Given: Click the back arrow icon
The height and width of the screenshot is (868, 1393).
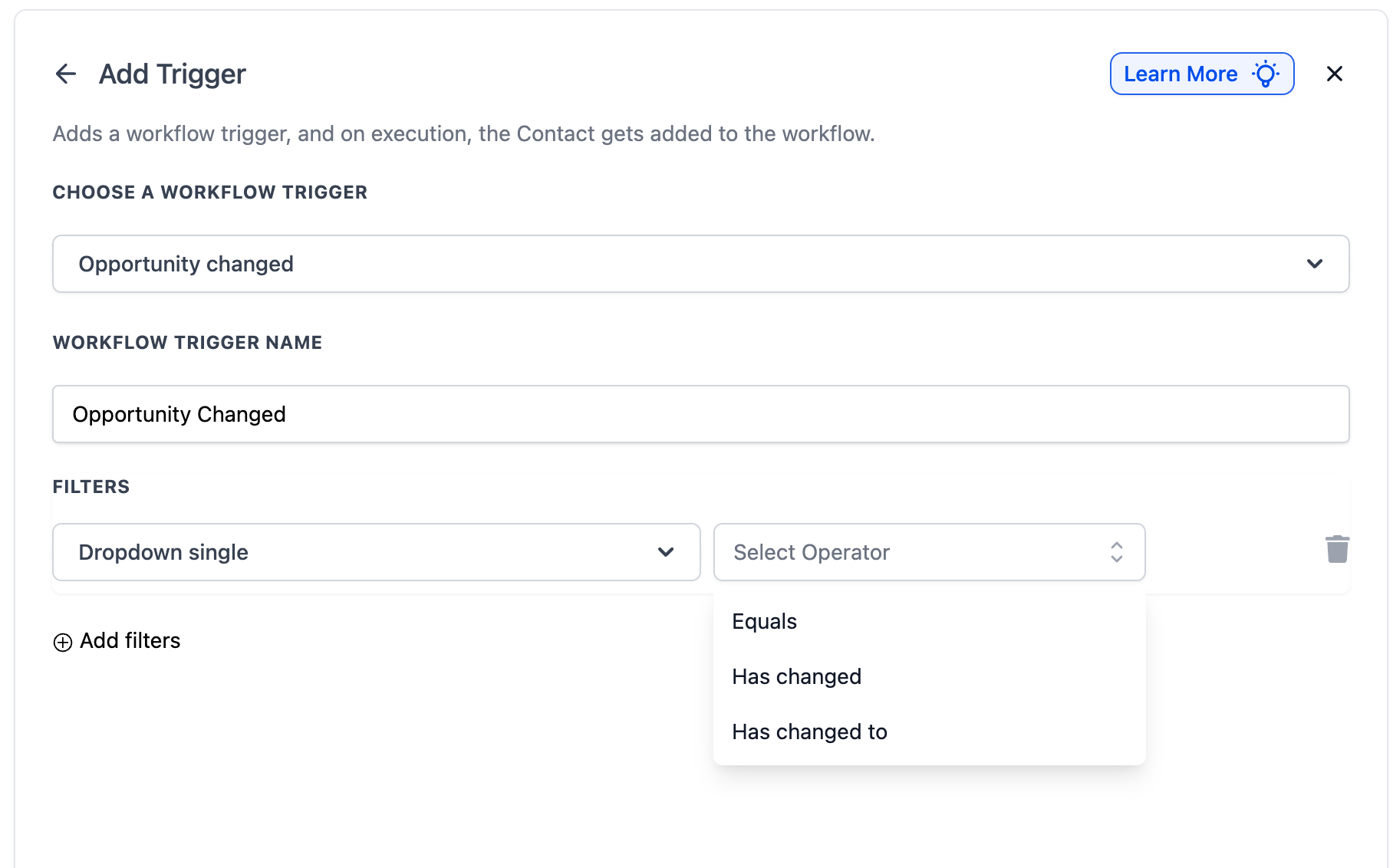Looking at the screenshot, I should [x=66, y=74].
